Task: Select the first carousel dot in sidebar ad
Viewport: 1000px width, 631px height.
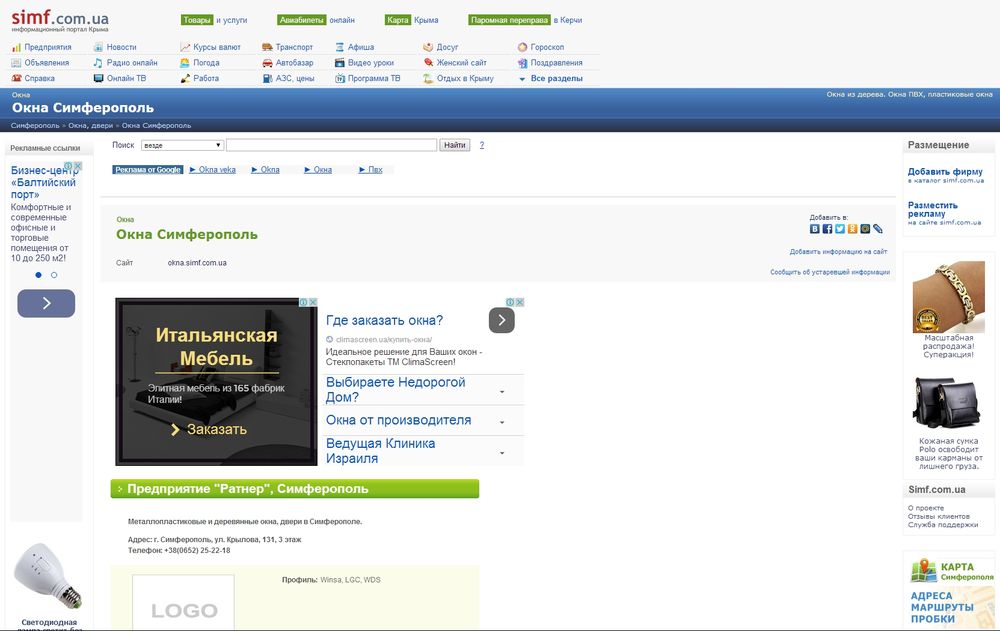Action: tap(39, 274)
